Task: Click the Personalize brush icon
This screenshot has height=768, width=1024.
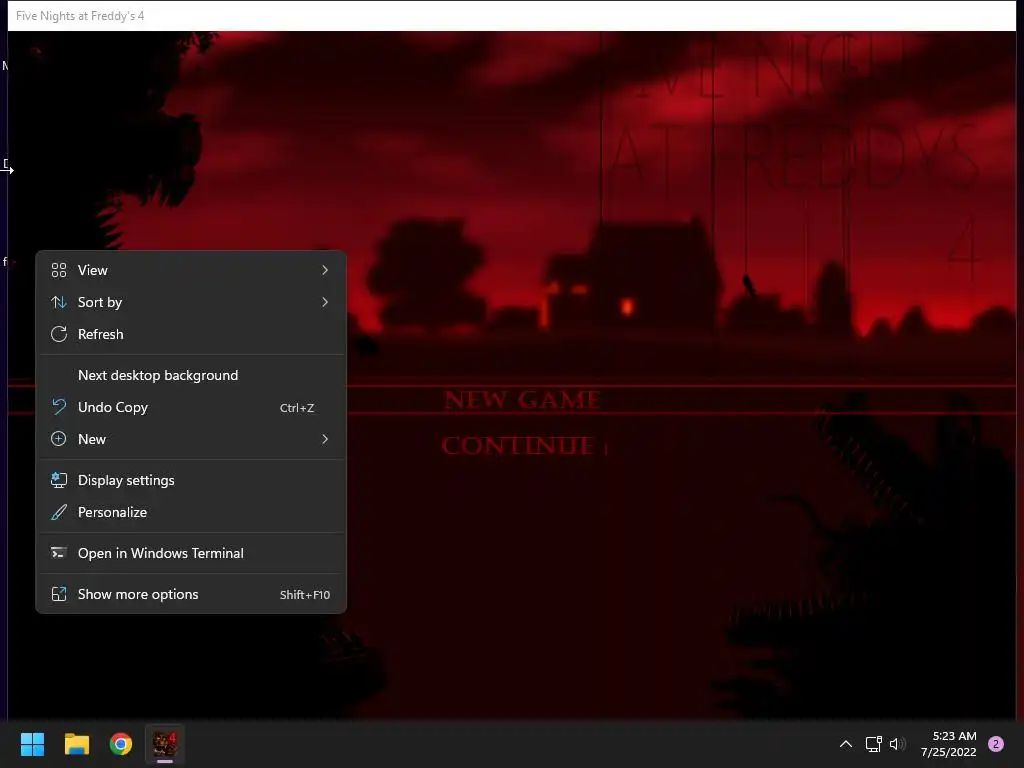Action: (59, 512)
